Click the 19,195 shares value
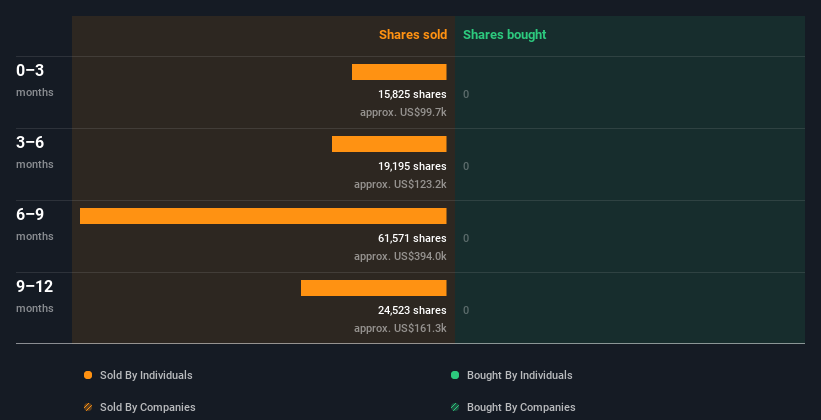 [412, 166]
